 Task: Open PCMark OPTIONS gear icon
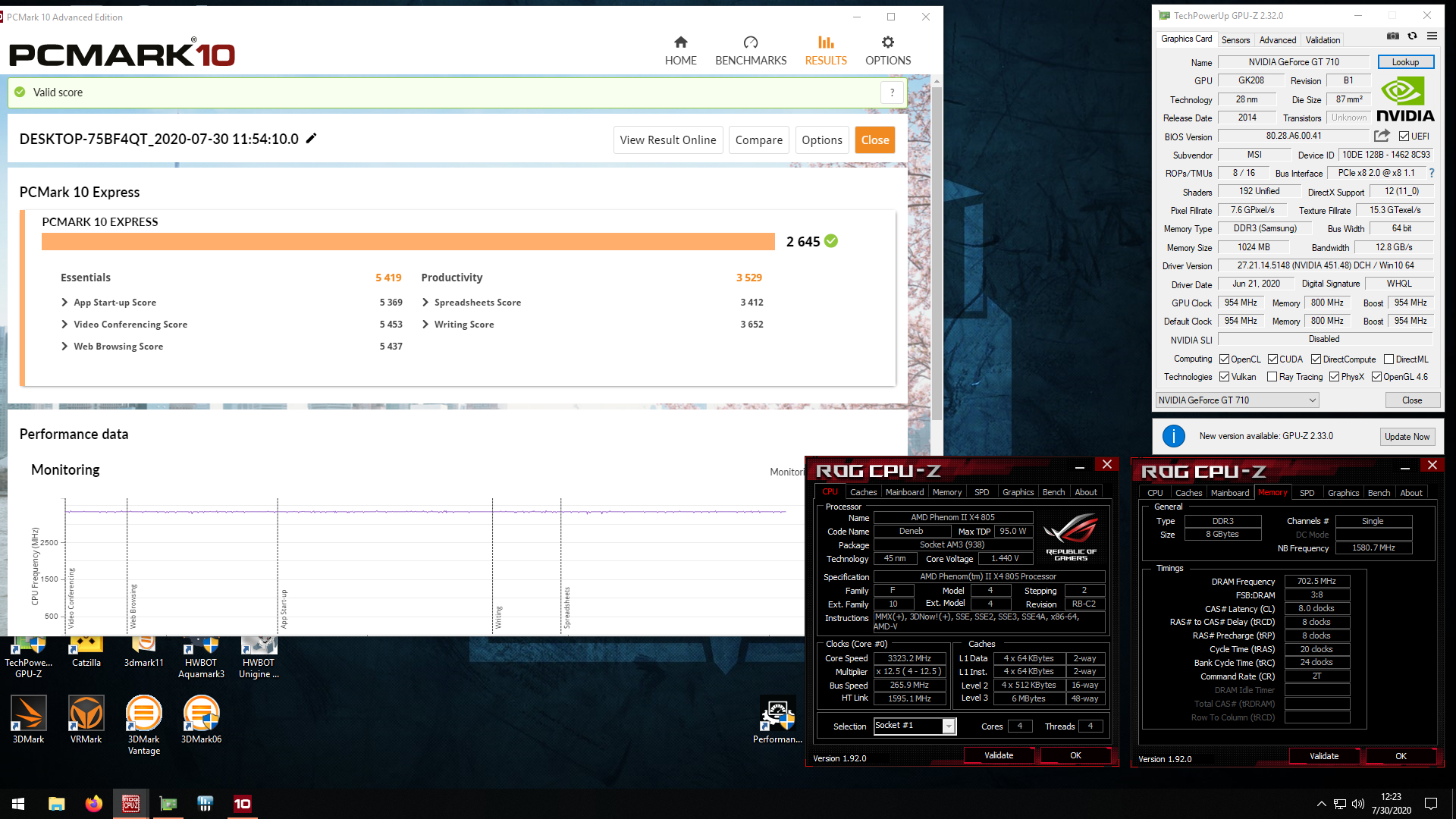coord(888,42)
